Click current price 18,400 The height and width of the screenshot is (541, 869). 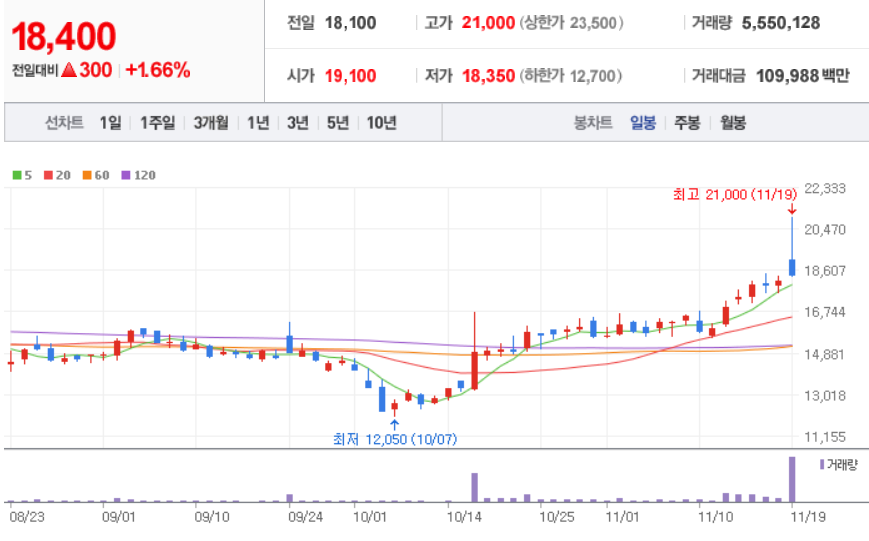tap(64, 37)
